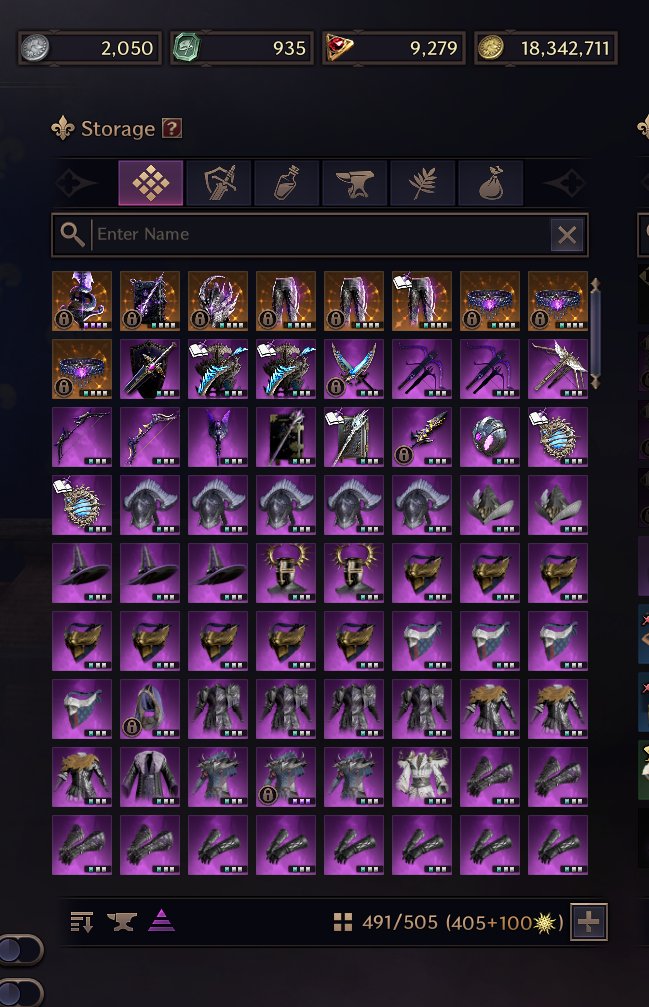Go to previous tab with left arrow

[76, 183]
